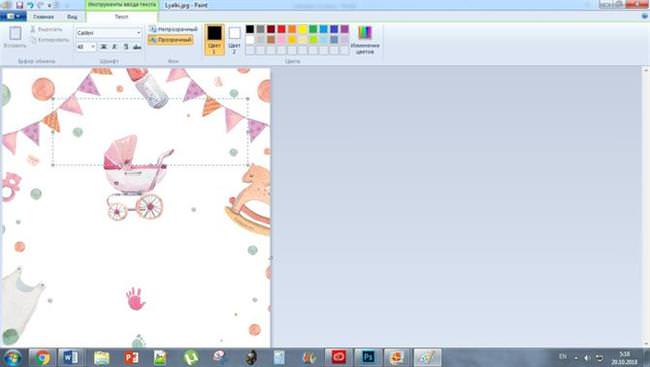
Task: Click the taskbar clock and date
Action: 624,358
